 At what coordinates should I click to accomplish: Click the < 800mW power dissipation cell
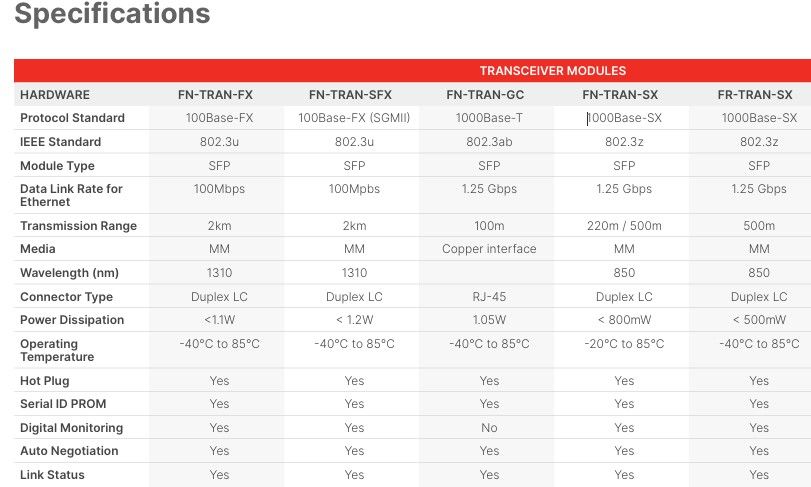click(x=624, y=320)
